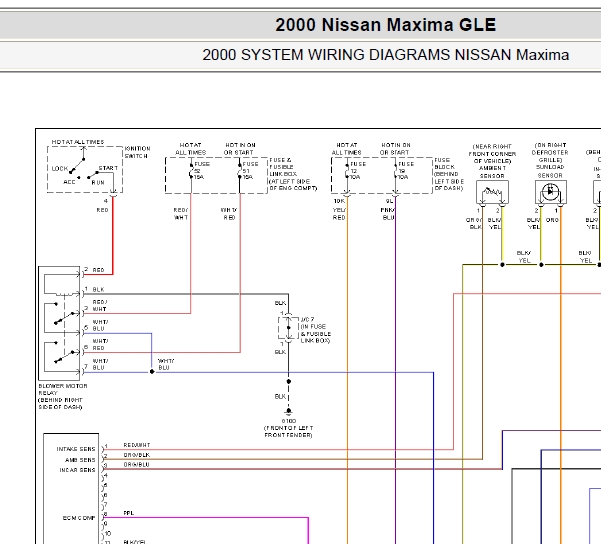
Task: Click the 'ECM COMP' terminal label
Action: pos(79,518)
